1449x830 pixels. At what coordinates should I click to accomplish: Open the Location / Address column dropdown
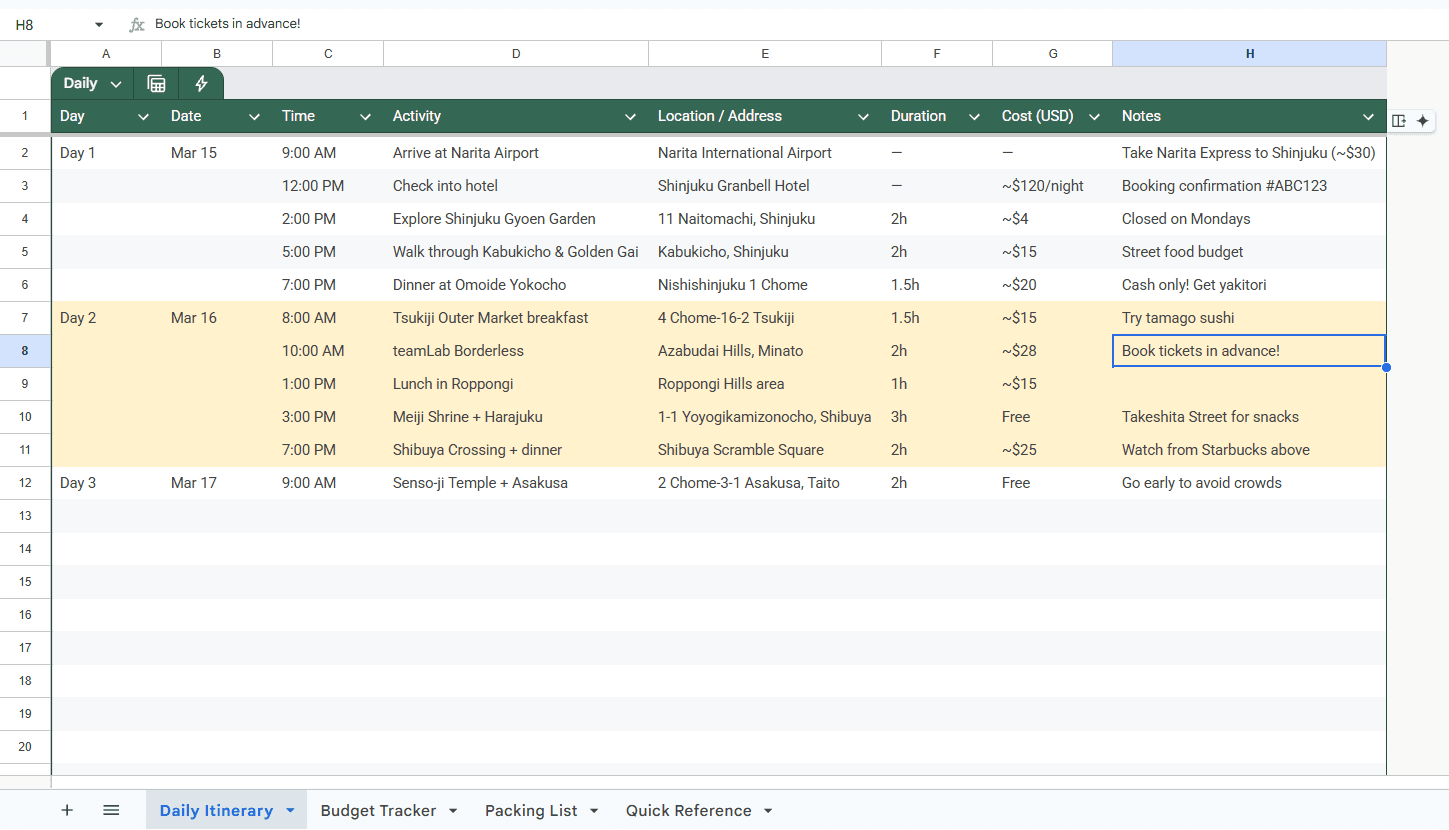[x=863, y=117]
